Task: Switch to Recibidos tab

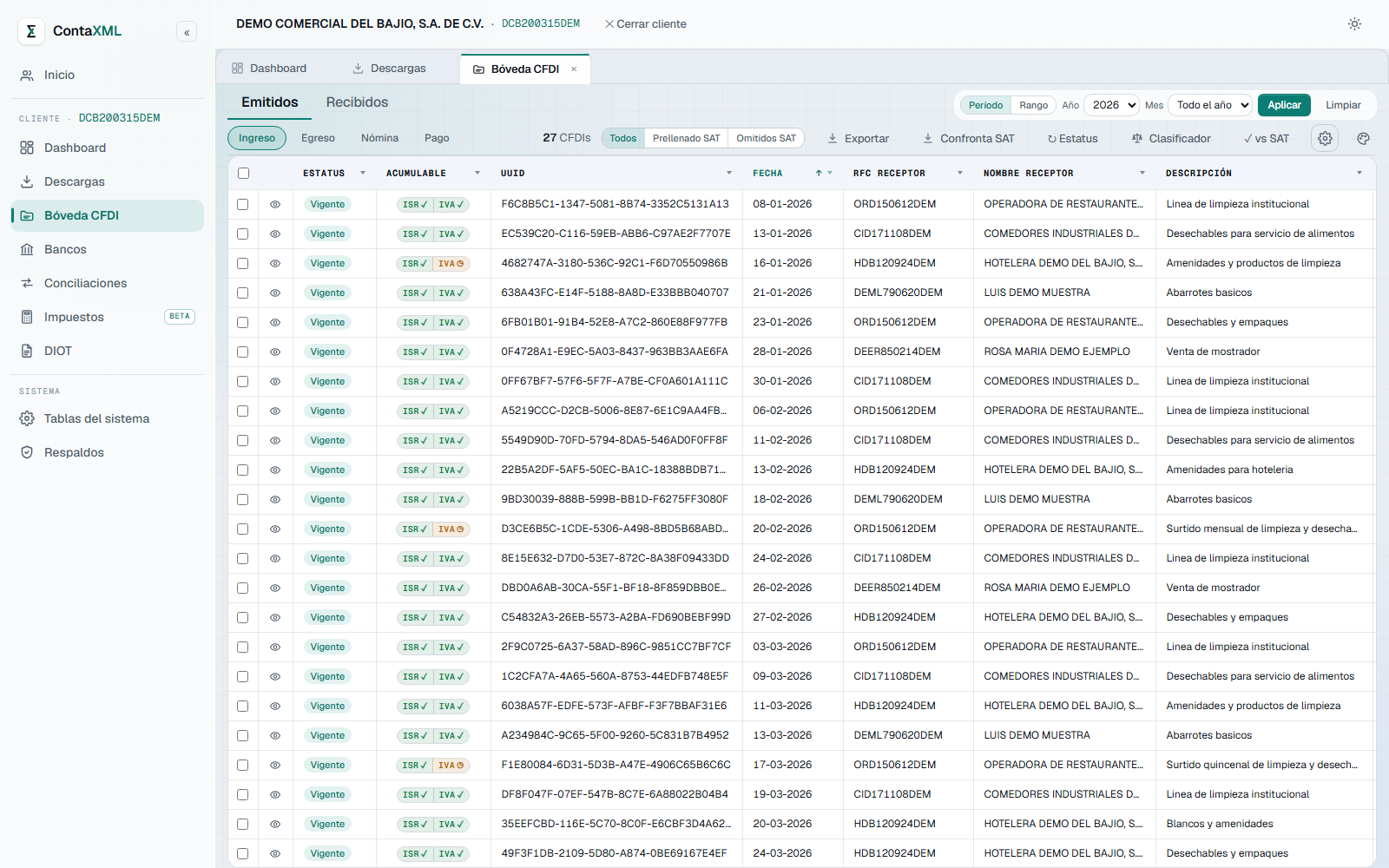Action: pyautogui.click(x=357, y=102)
